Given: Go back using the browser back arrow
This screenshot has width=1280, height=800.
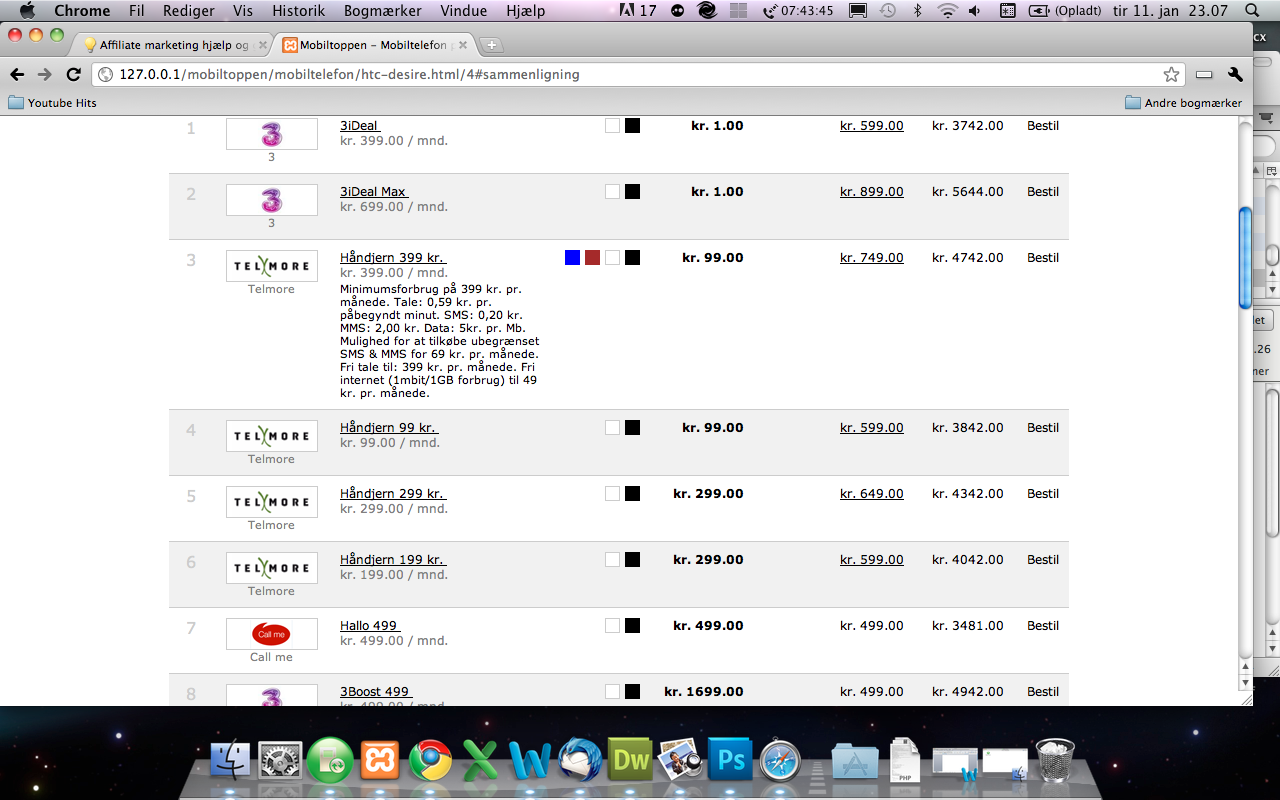Looking at the screenshot, I should tap(17, 75).
